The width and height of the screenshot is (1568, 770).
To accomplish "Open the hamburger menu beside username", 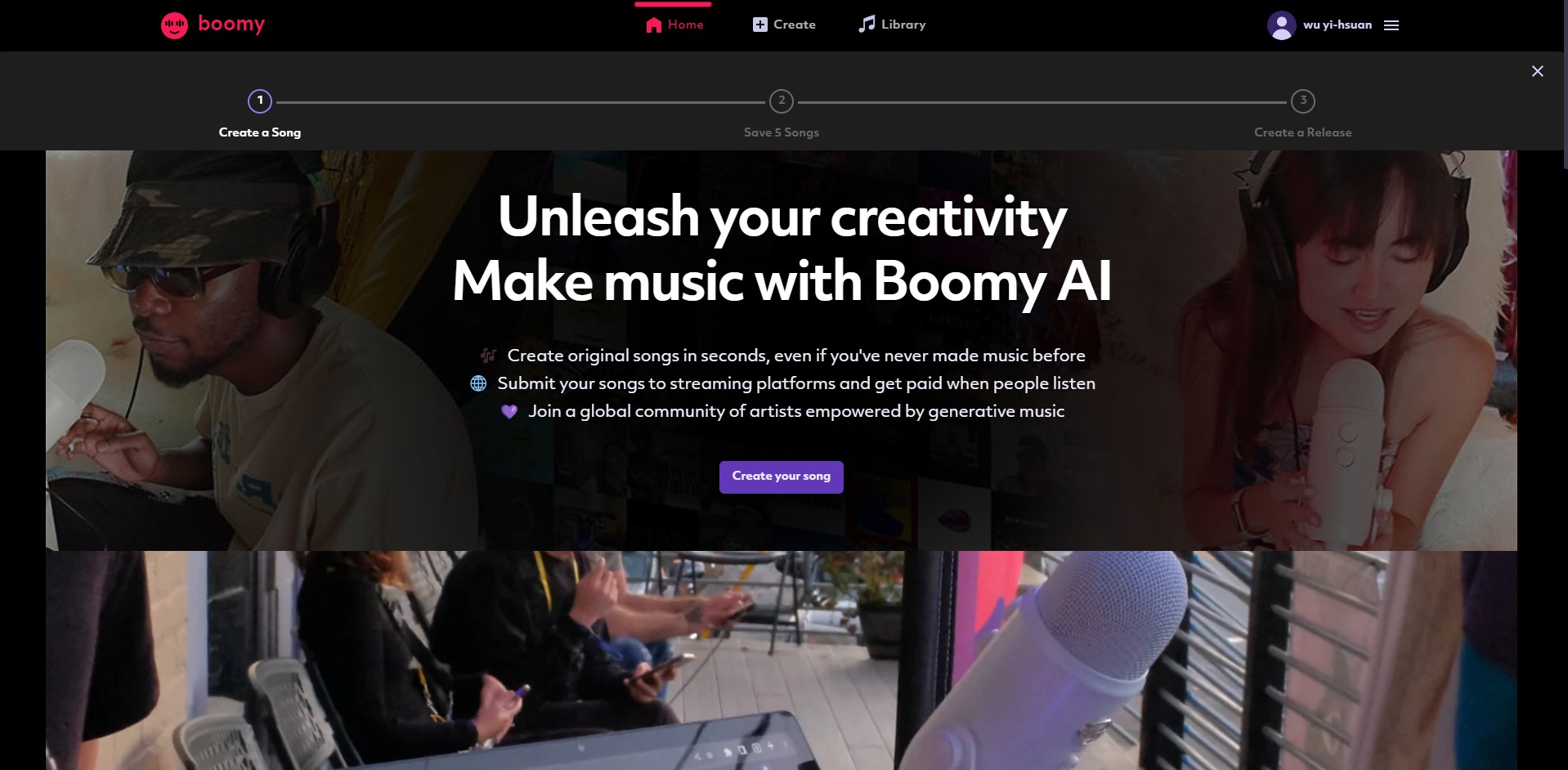I will (x=1391, y=25).
